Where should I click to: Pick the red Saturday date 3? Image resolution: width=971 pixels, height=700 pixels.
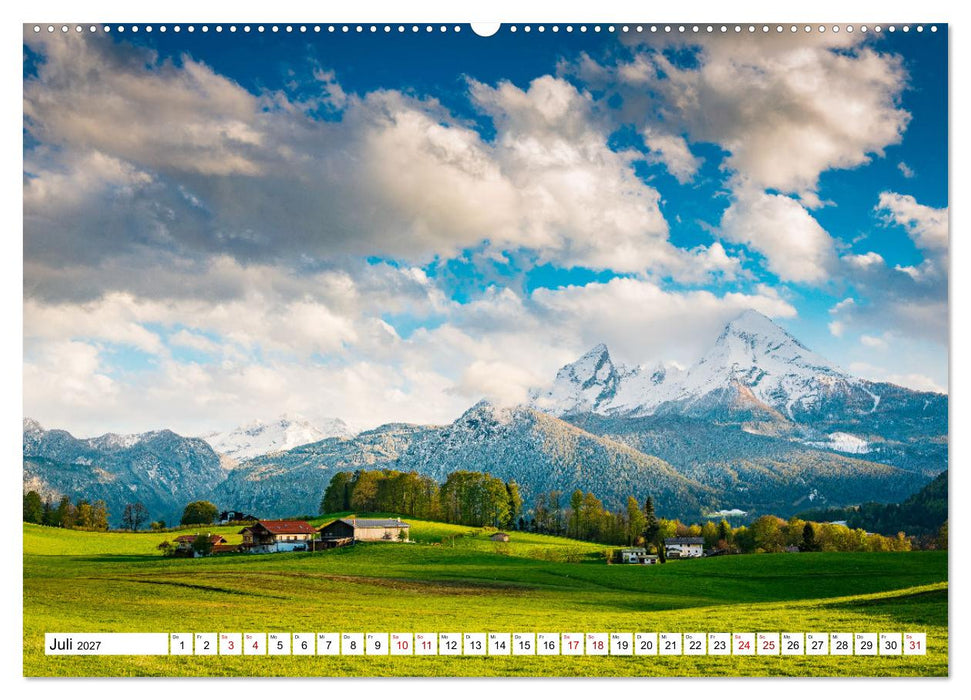pos(230,644)
